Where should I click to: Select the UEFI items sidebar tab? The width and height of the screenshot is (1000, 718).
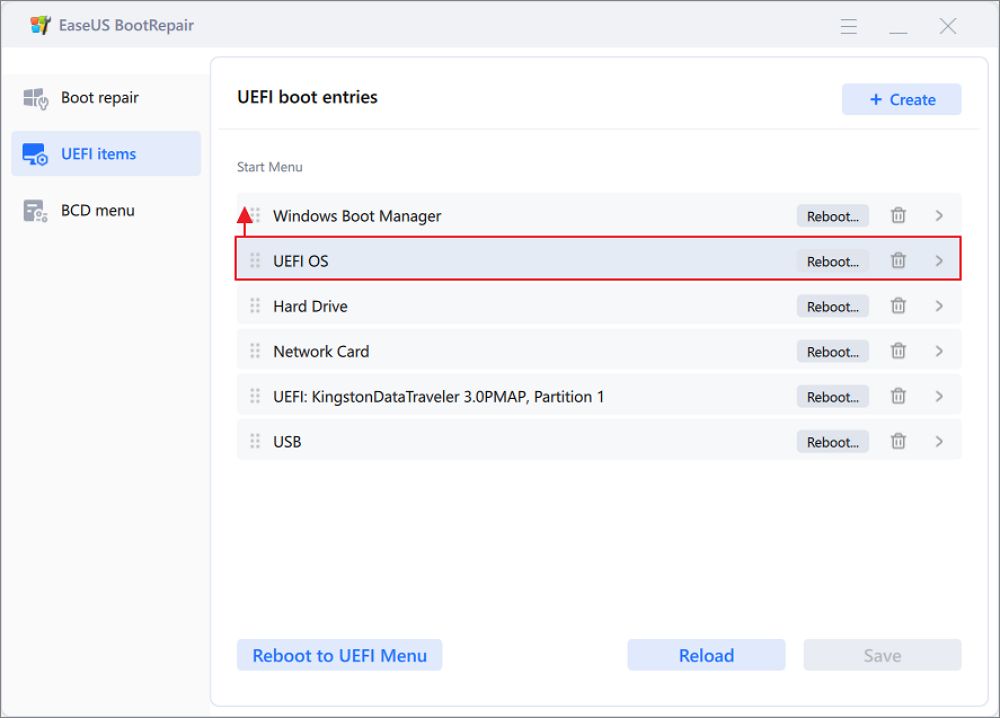pos(98,154)
